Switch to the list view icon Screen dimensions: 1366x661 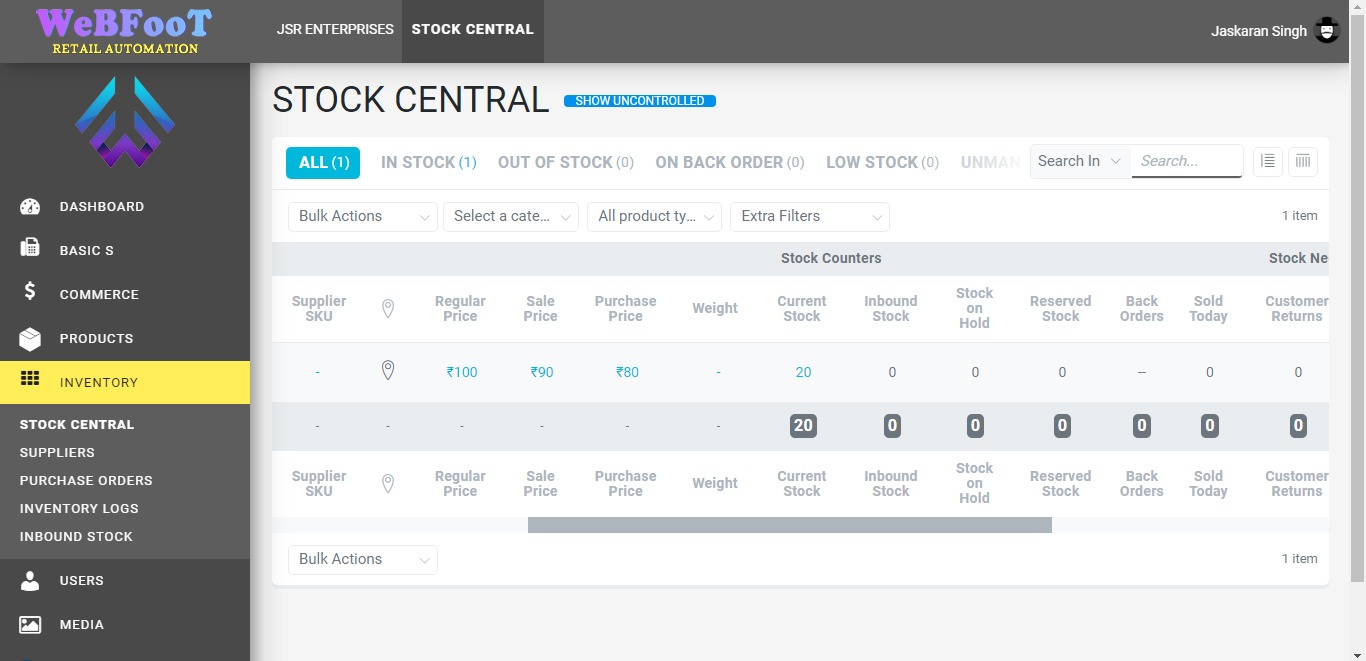tap(1268, 161)
